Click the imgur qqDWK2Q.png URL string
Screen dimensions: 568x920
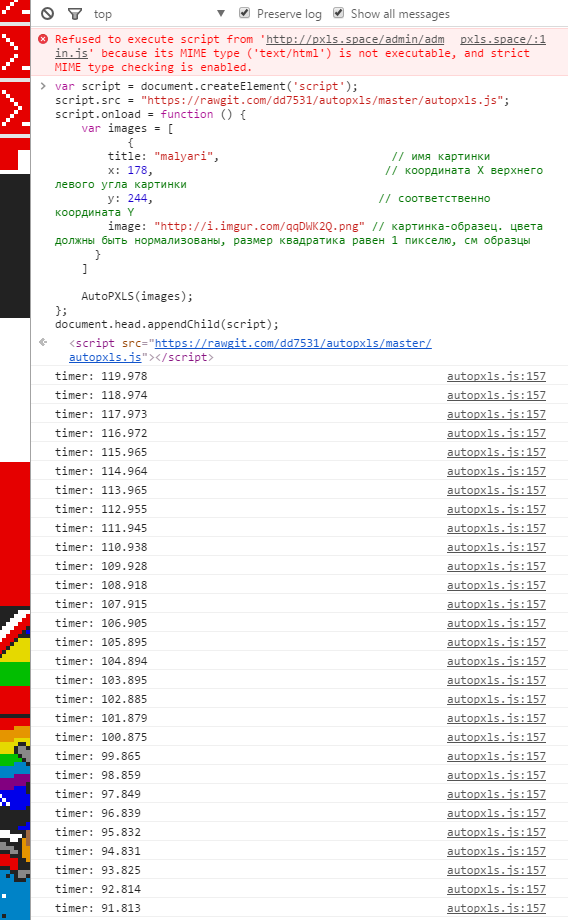259,226
